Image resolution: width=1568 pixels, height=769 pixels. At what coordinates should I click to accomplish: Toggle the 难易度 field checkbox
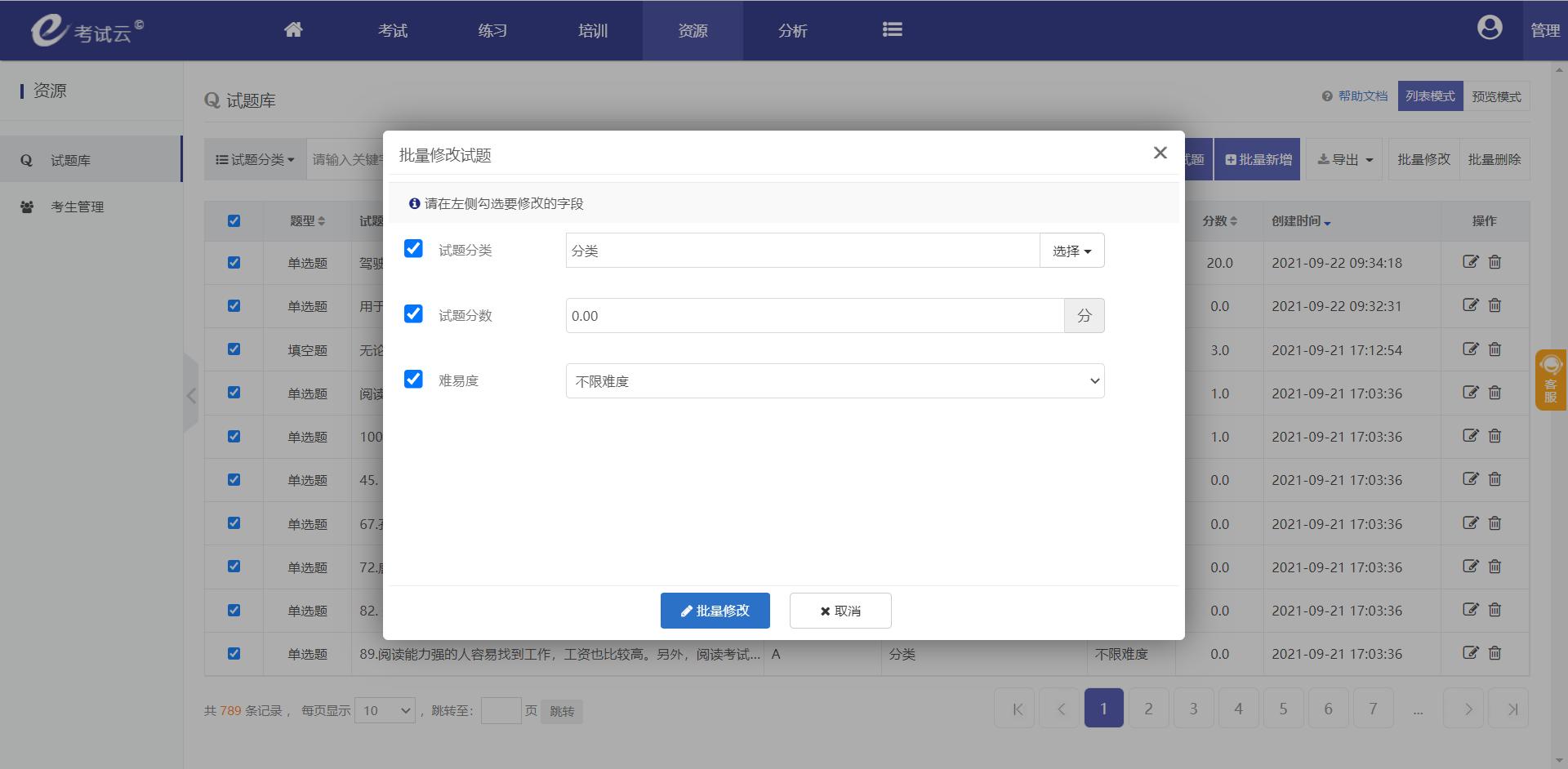click(x=413, y=380)
